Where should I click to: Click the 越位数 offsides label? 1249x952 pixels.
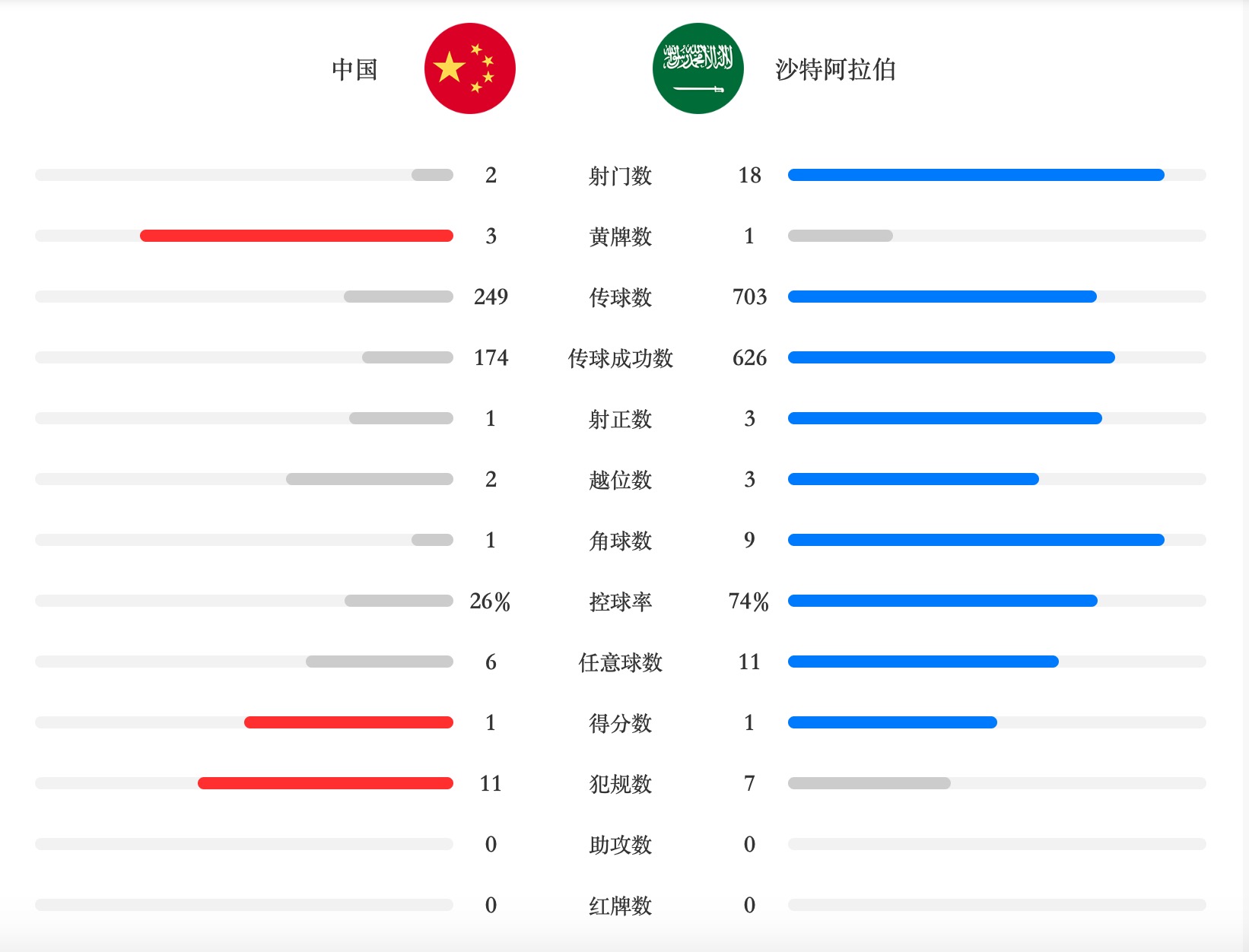point(621,480)
